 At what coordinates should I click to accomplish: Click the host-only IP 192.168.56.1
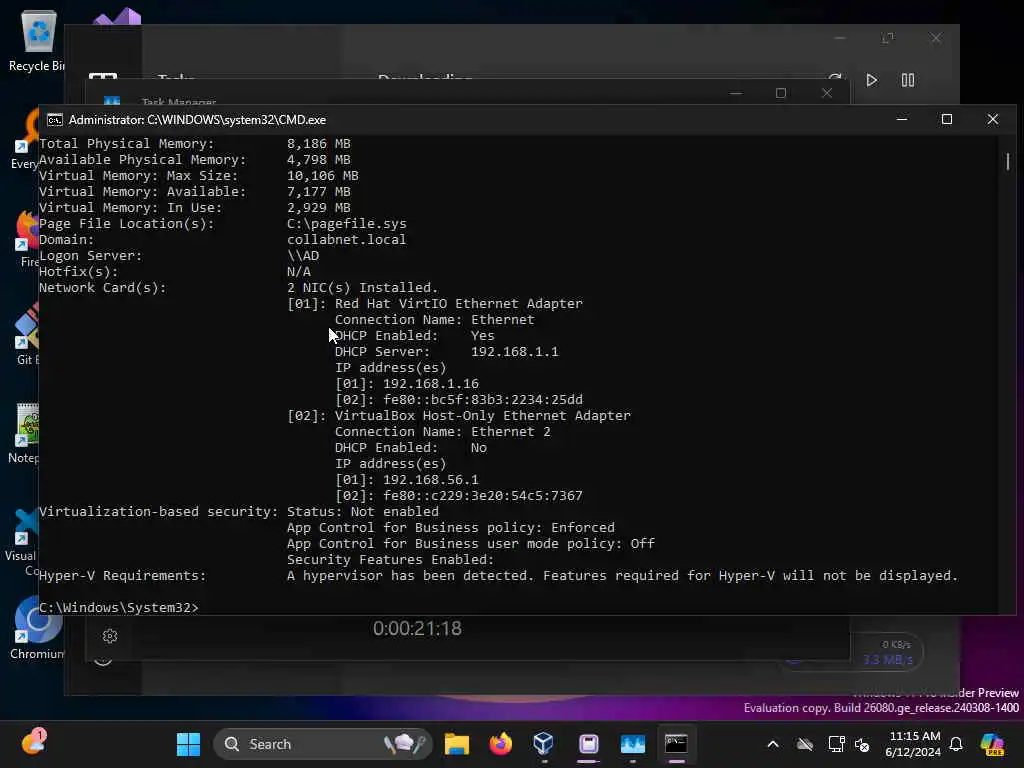430,479
